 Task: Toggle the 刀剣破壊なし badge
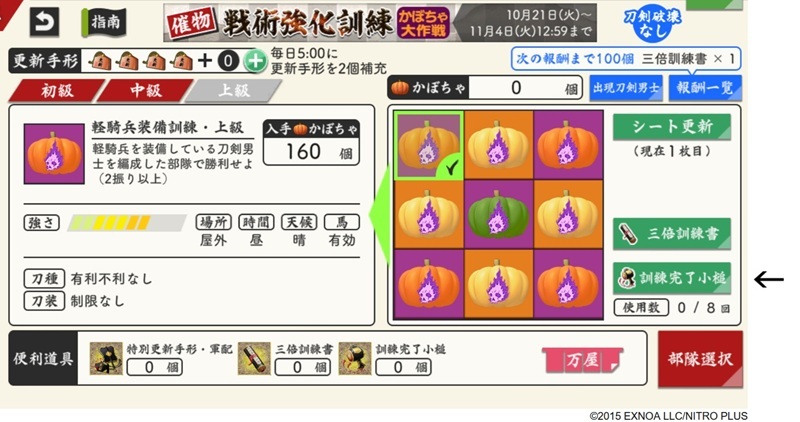(652, 23)
